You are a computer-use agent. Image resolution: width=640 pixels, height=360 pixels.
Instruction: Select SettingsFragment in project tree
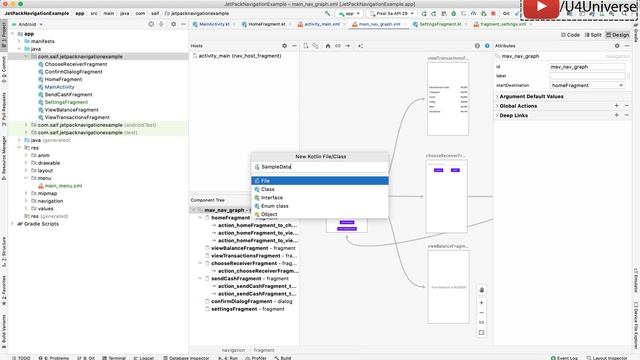click(x=66, y=102)
